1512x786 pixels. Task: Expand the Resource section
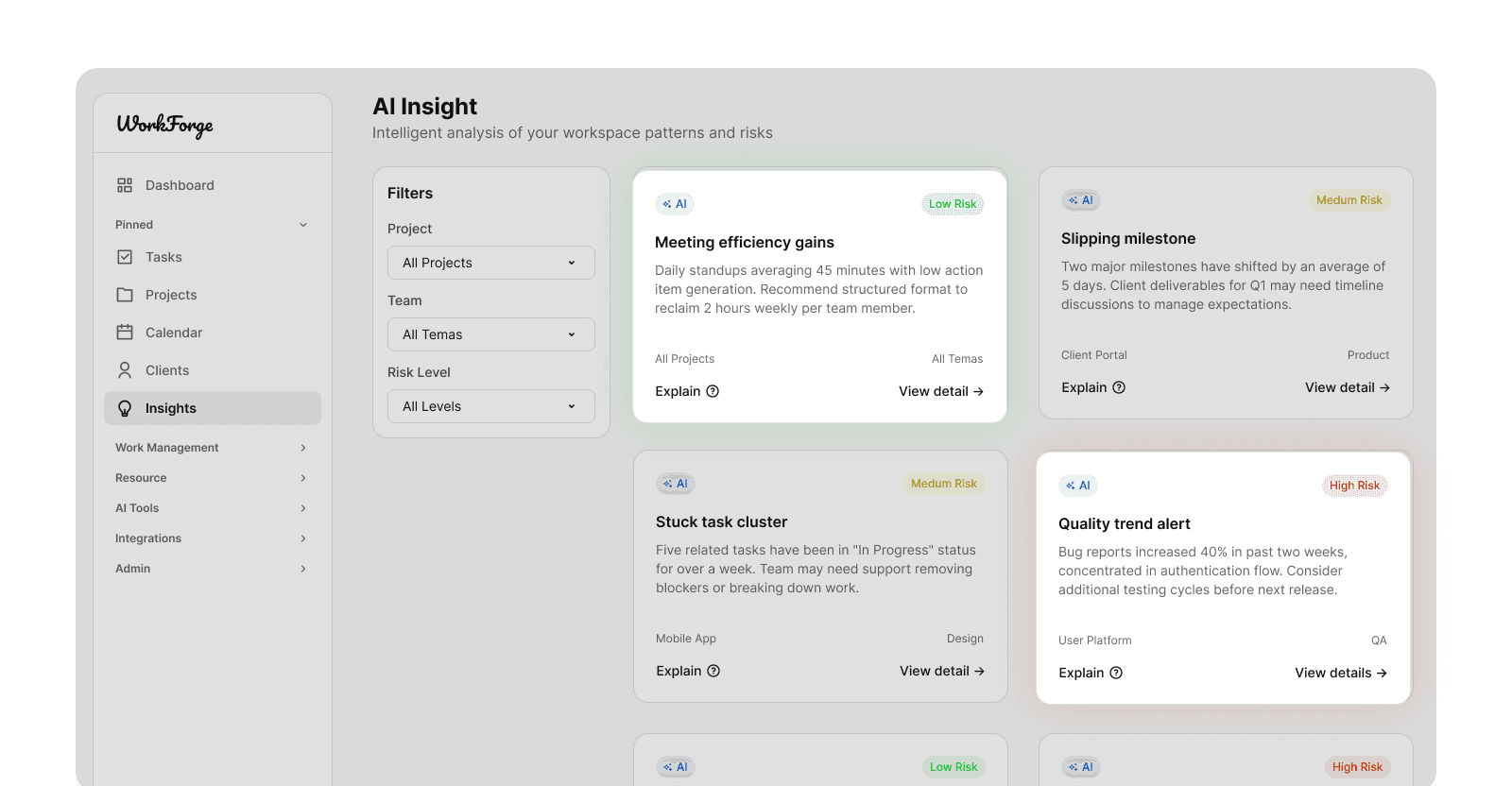pos(213,478)
